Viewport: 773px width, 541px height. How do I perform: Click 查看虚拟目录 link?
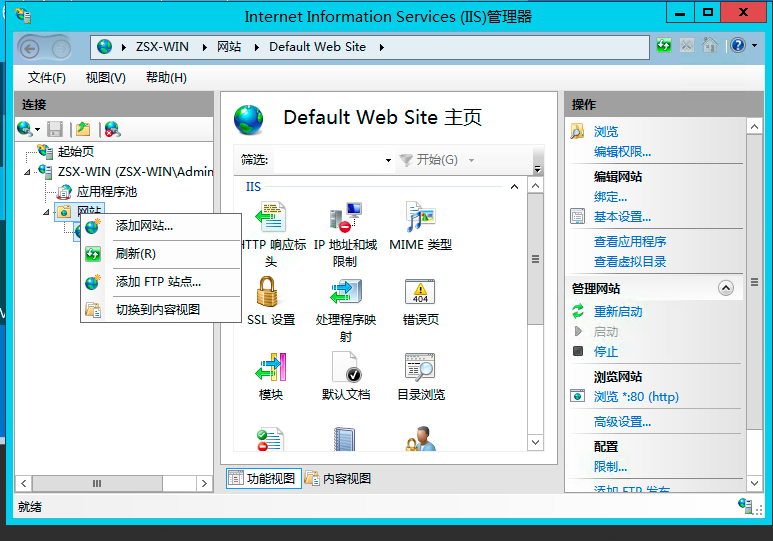630,261
